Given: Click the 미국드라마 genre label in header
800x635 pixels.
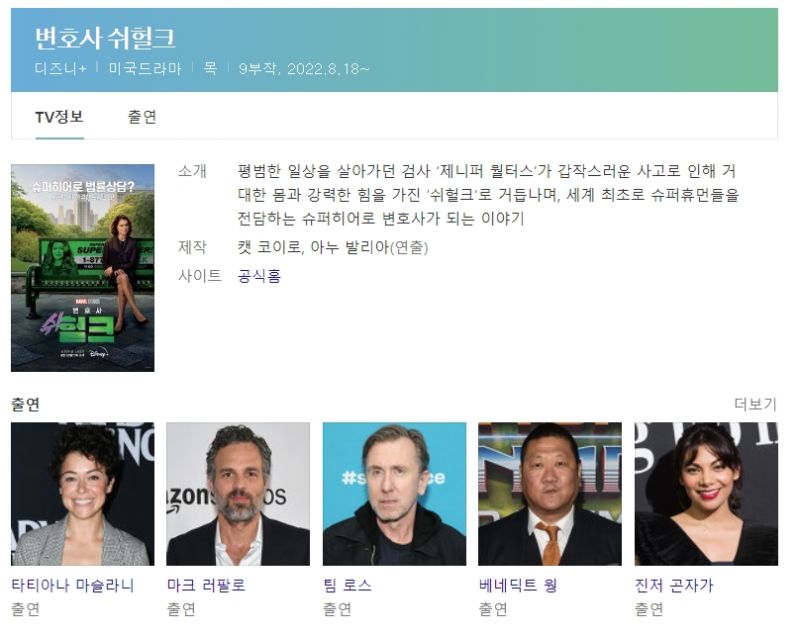Looking at the screenshot, I should pos(145,68).
